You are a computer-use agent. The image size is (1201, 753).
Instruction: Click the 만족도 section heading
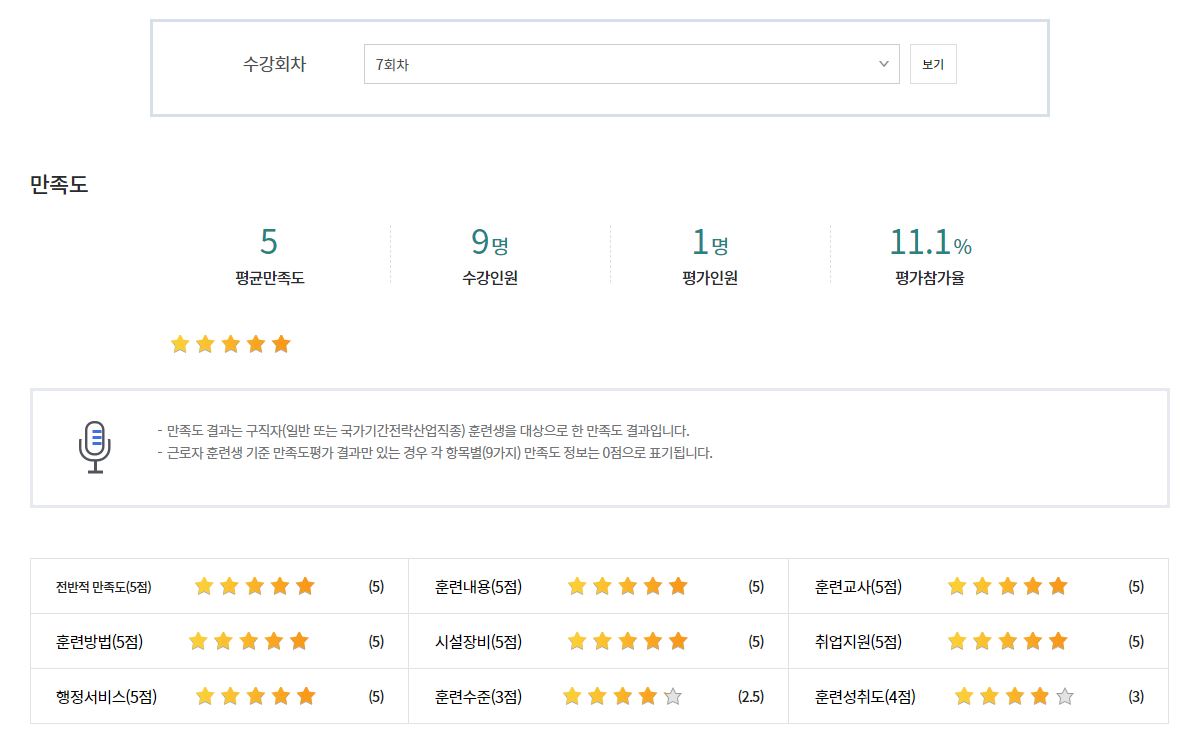click(59, 185)
